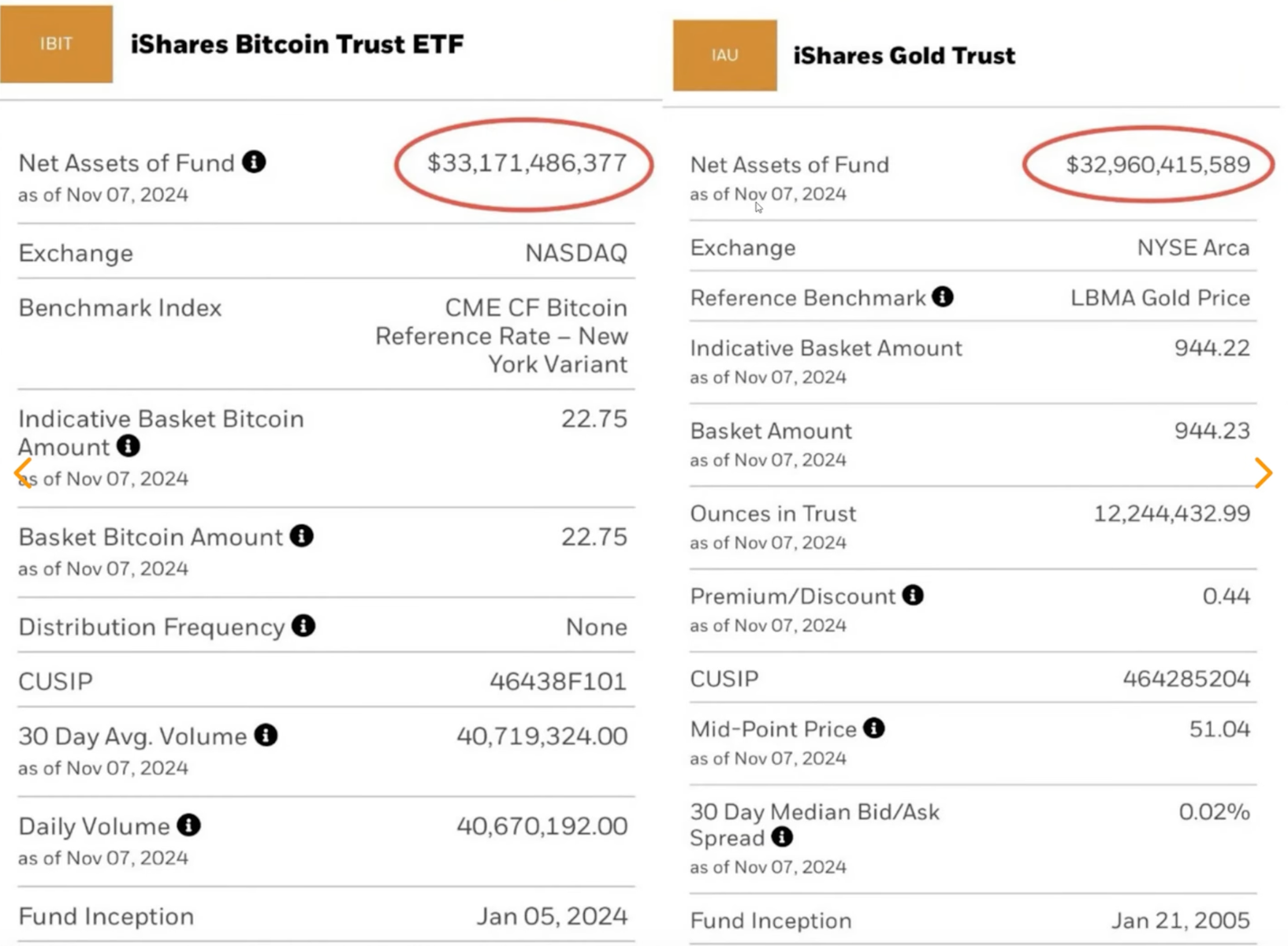
Task: Click the circled $32,960,415,589 net assets value
Action: click(x=1157, y=165)
